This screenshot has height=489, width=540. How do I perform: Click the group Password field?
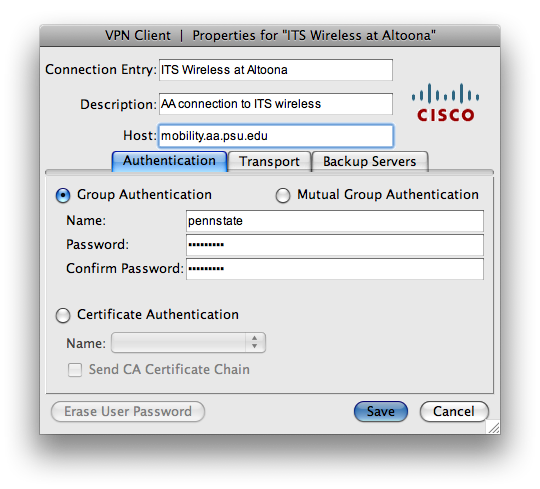click(335, 245)
